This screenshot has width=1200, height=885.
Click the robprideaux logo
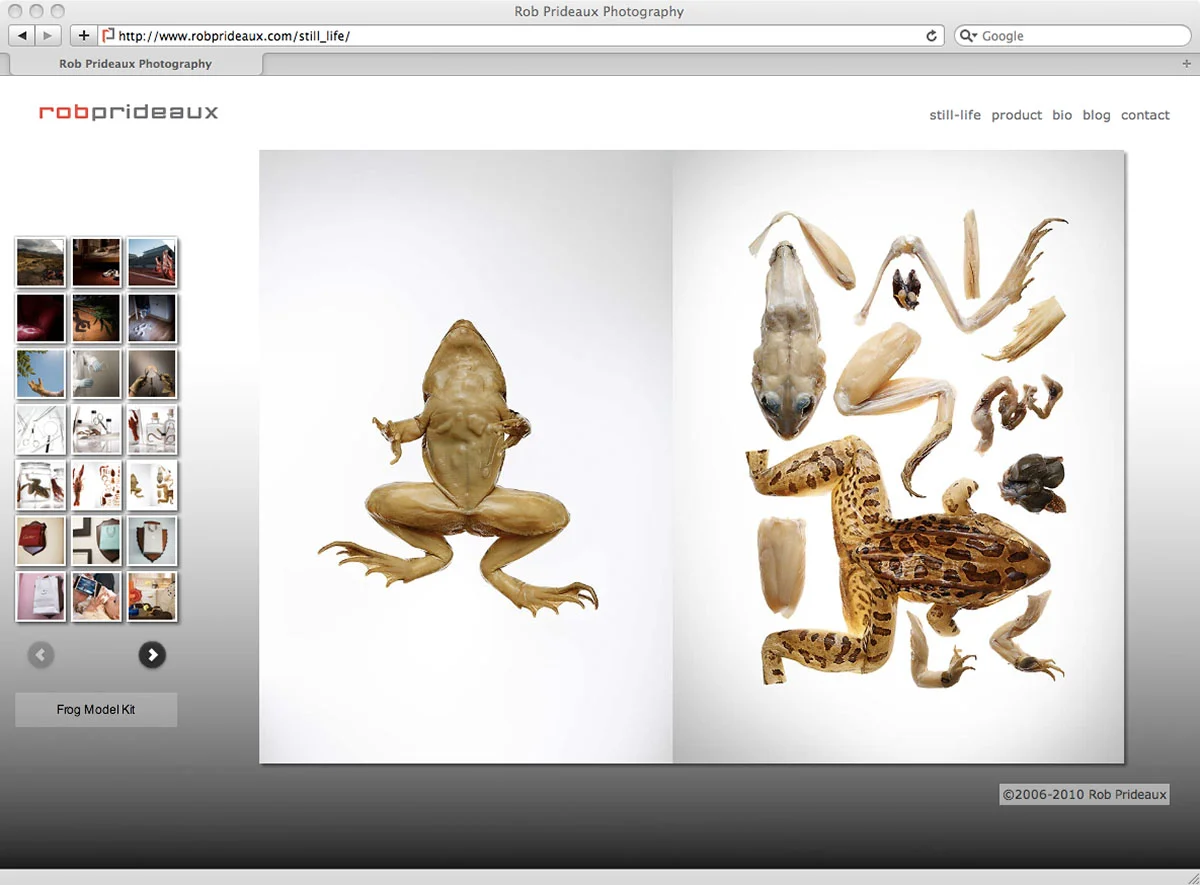click(128, 112)
